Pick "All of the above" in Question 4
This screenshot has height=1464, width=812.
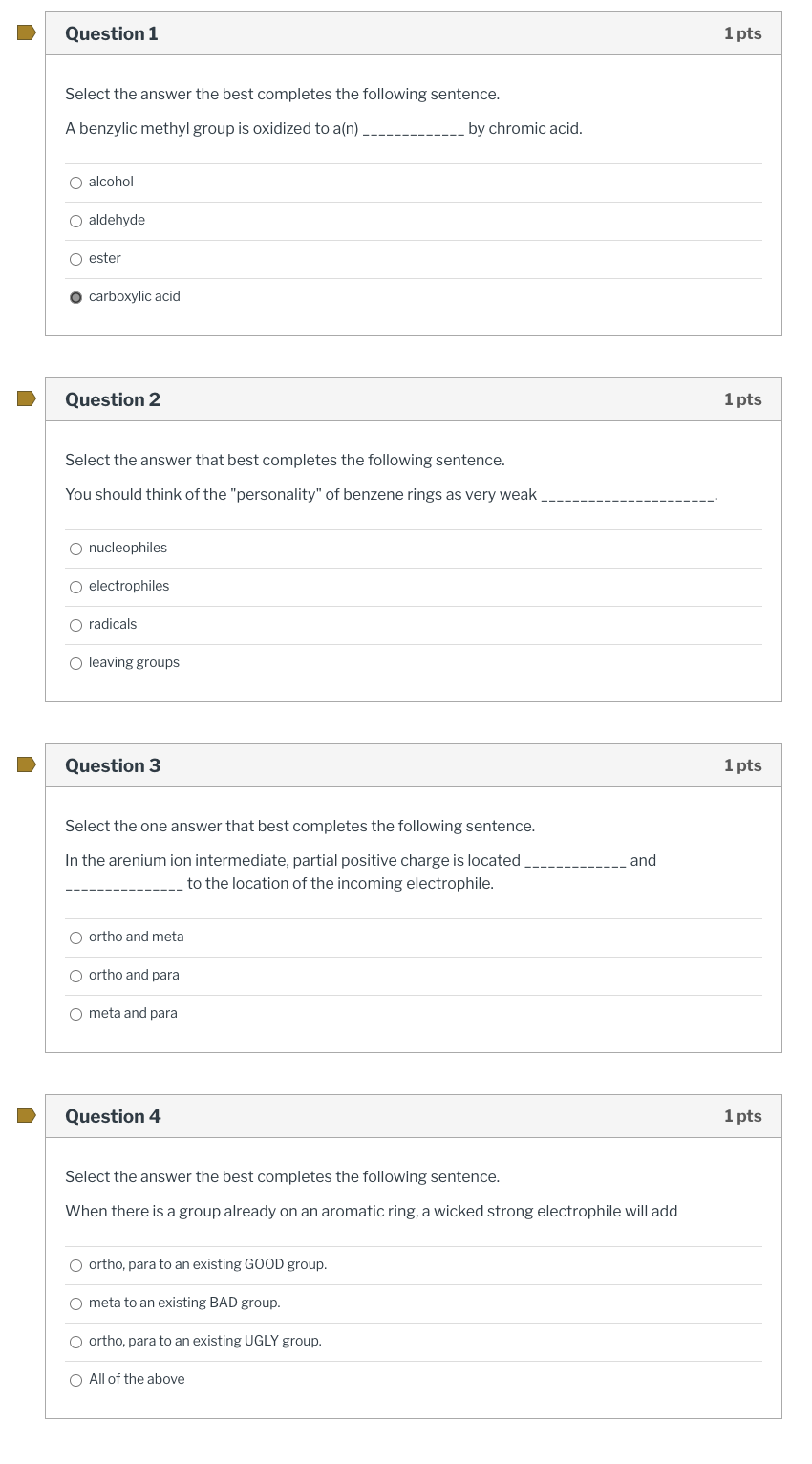pyautogui.click(x=75, y=1380)
